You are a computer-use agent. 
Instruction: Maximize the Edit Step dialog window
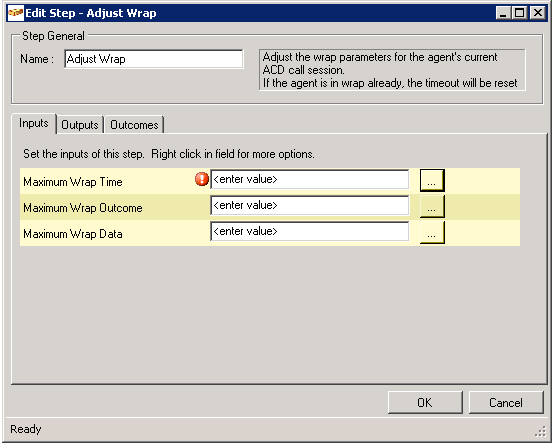pos(519,13)
